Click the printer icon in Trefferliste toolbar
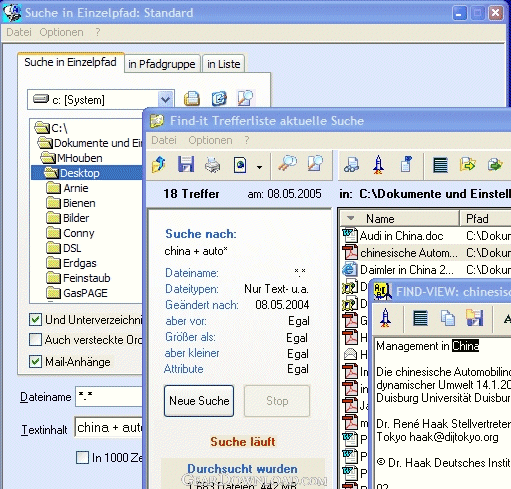The width and height of the screenshot is (511, 489). [x=212, y=164]
